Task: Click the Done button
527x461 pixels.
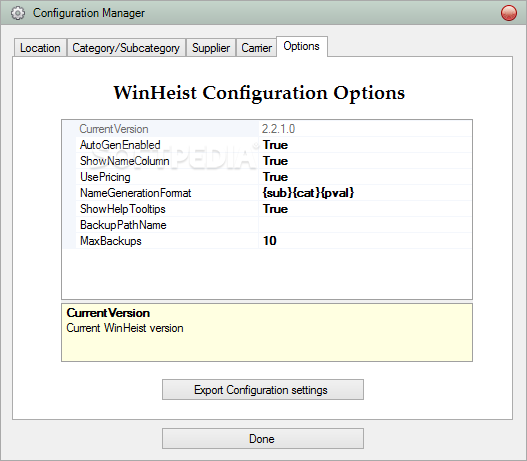Action: (x=263, y=438)
